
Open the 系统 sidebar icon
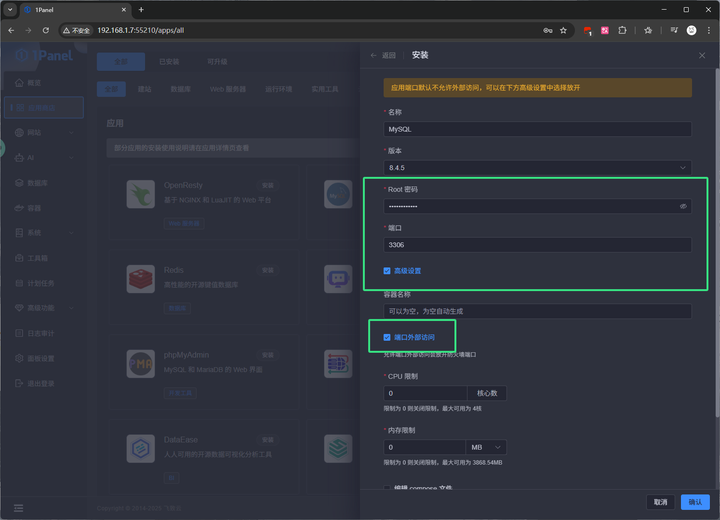click(19, 233)
